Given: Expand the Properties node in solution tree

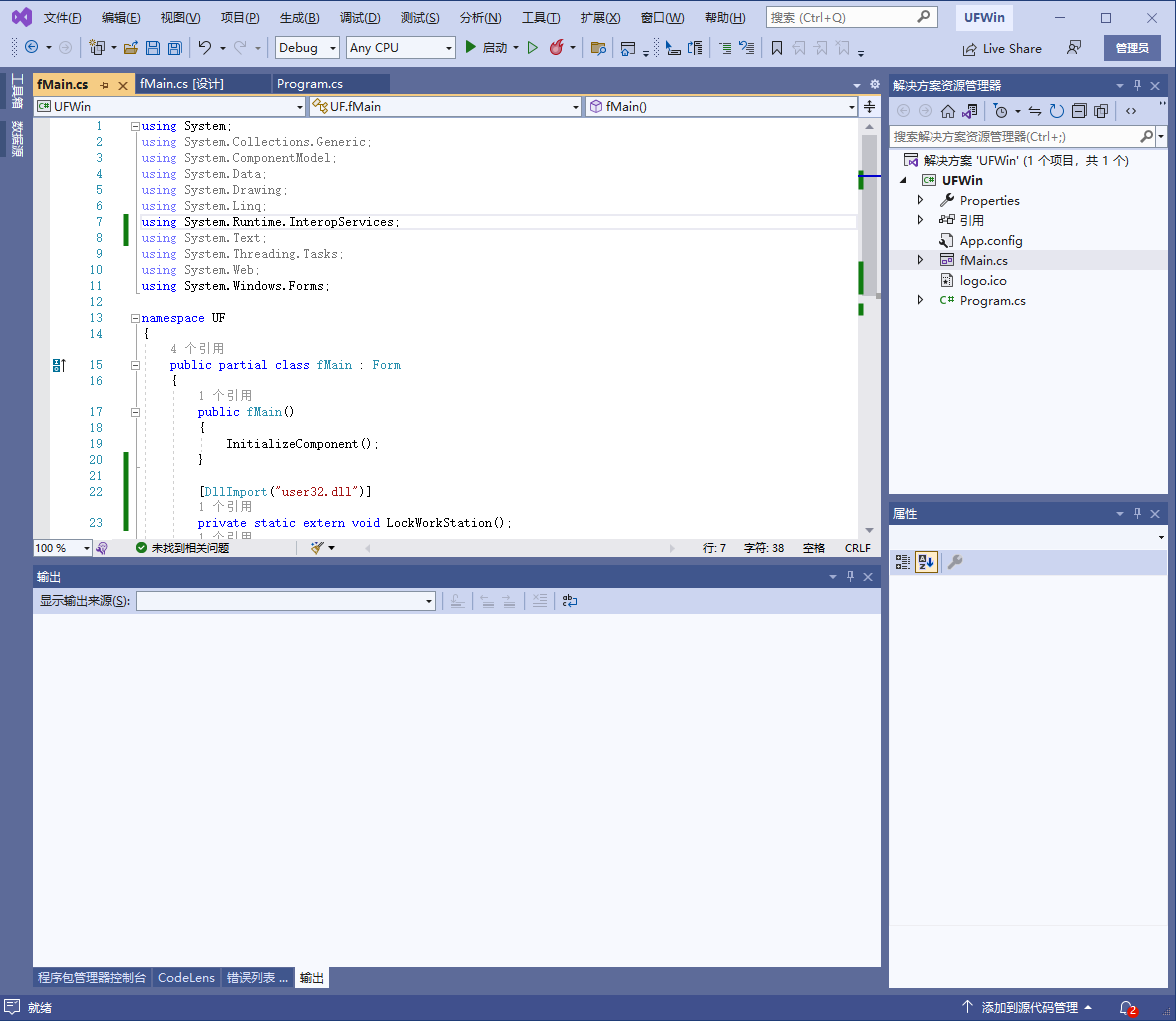Looking at the screenshot, I should point(920,200).
